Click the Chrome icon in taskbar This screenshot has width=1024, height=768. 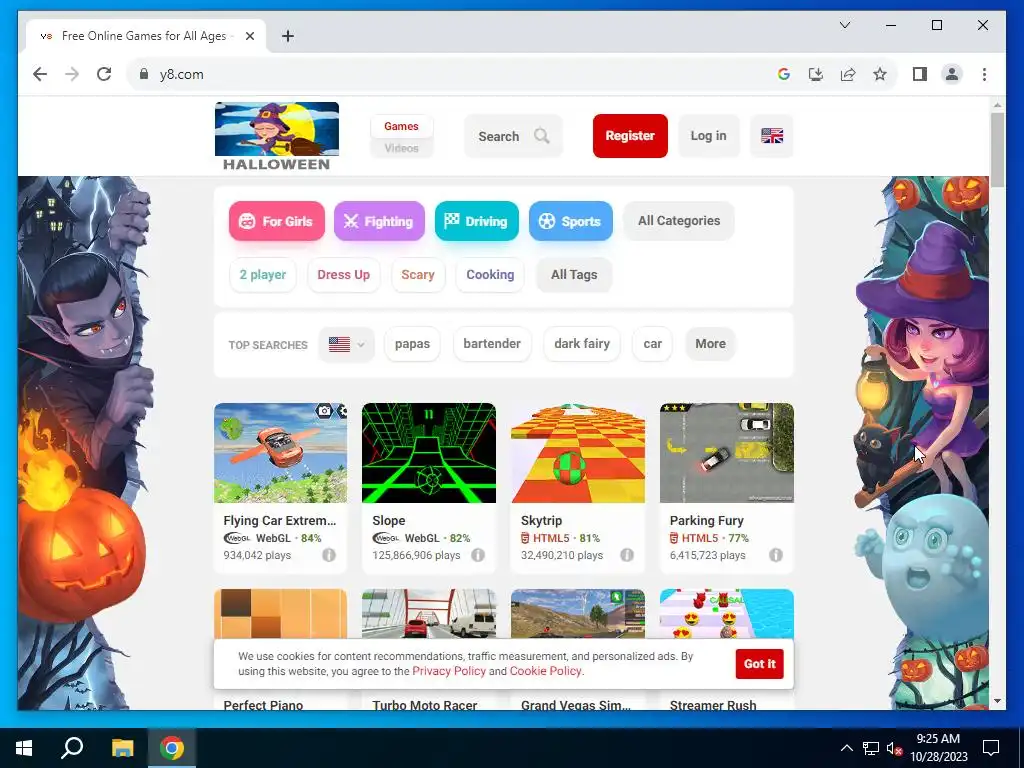(172, 748)
